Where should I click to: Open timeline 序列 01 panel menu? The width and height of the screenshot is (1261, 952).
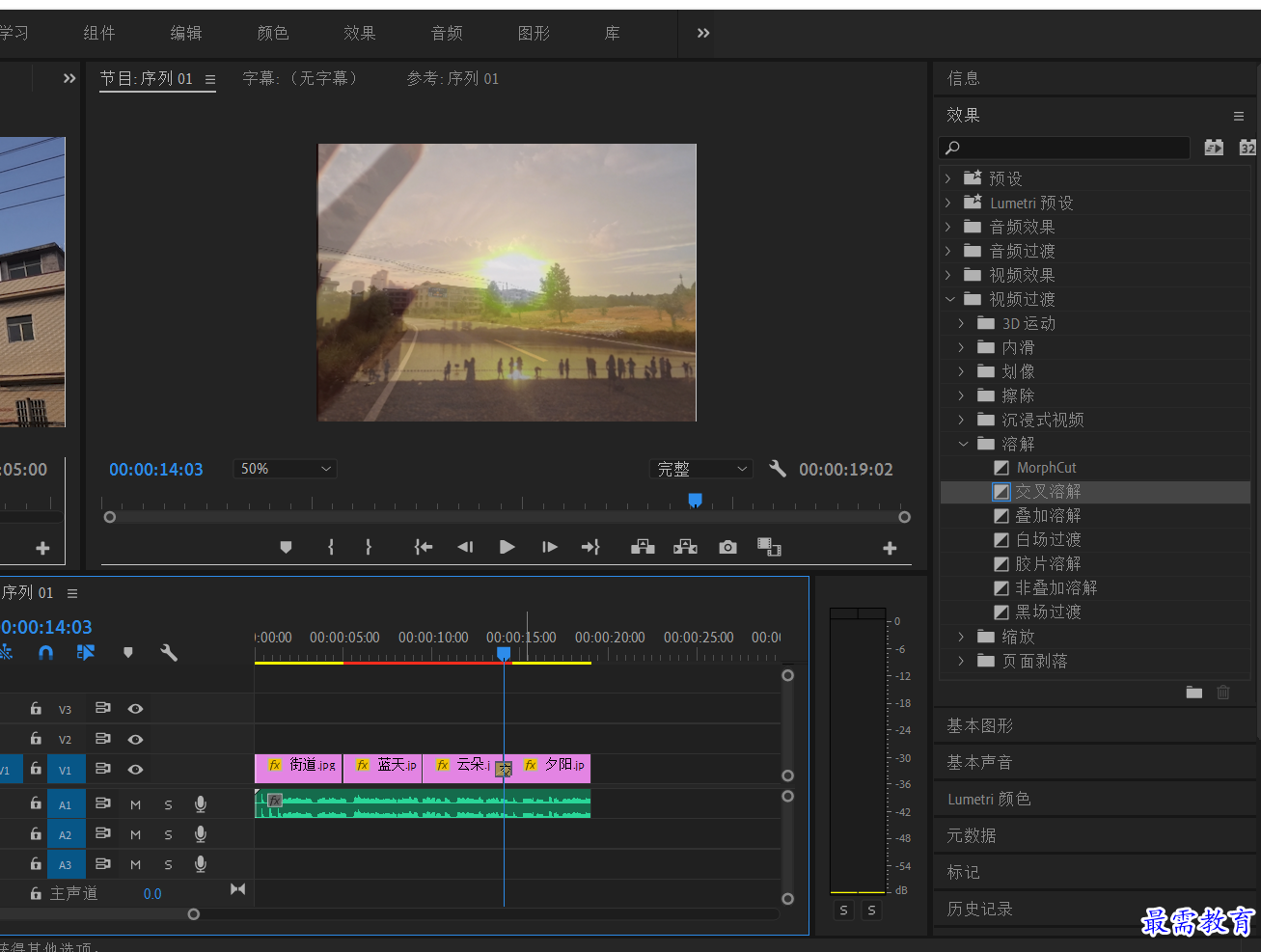click(x=72, y=593)
